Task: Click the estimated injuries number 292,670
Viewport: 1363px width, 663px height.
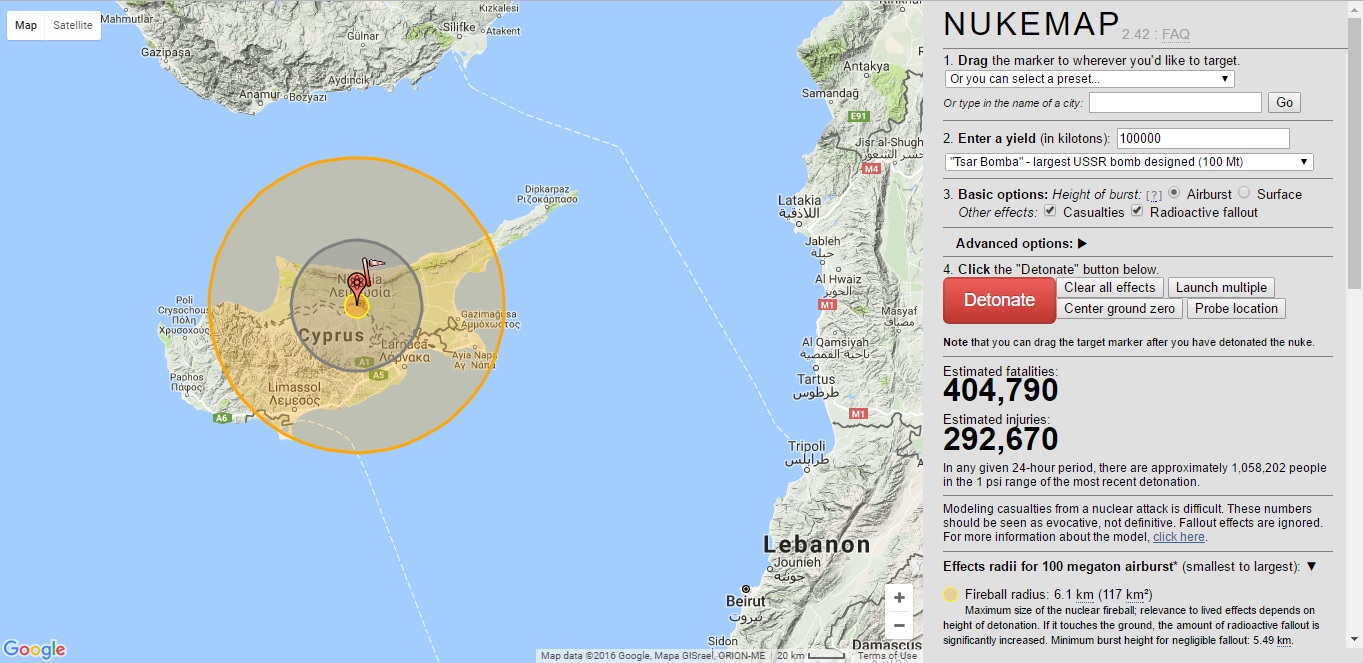Action: coord(1000,440)
